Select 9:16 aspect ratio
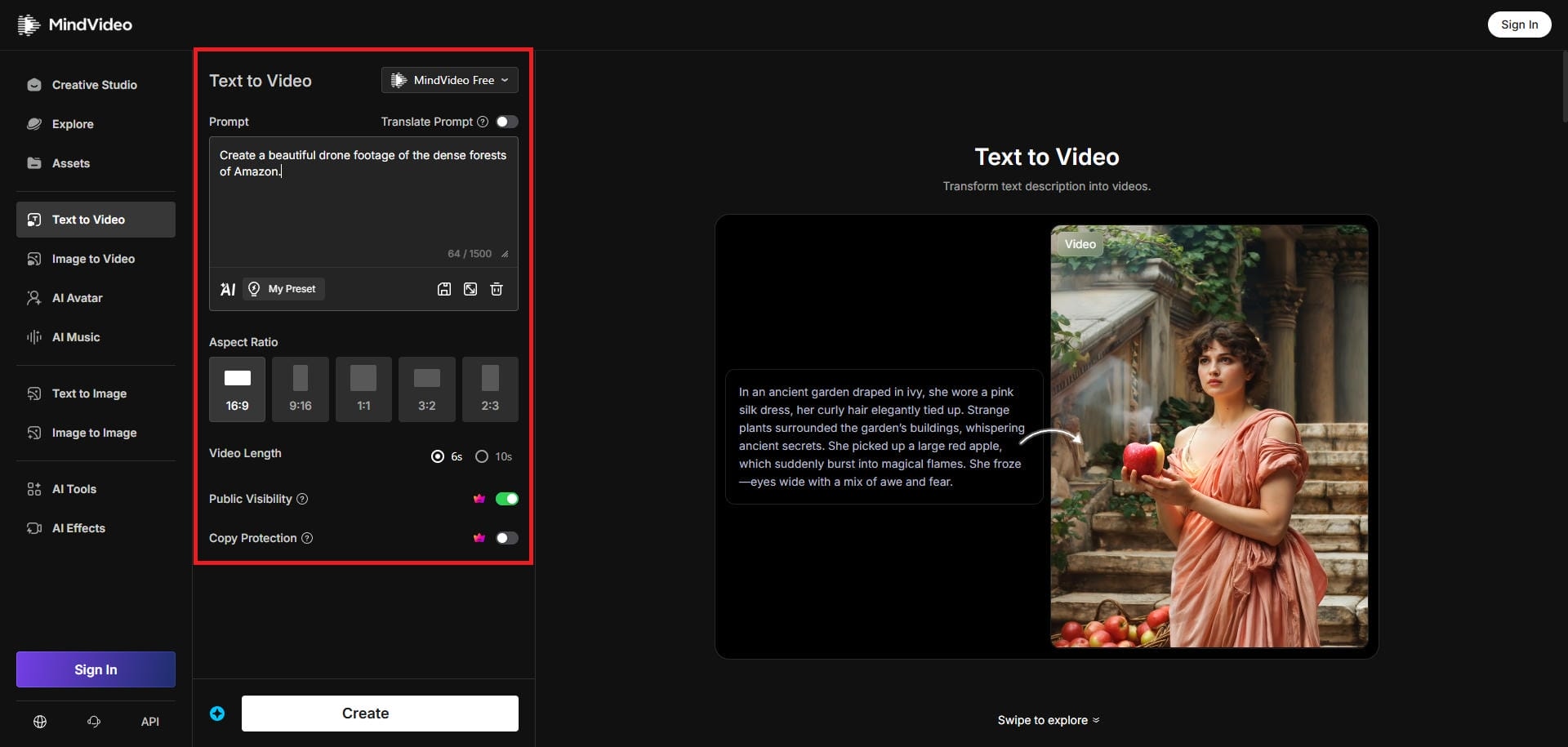The width and height of the screenshot is (1568, 747). point(301,389)
